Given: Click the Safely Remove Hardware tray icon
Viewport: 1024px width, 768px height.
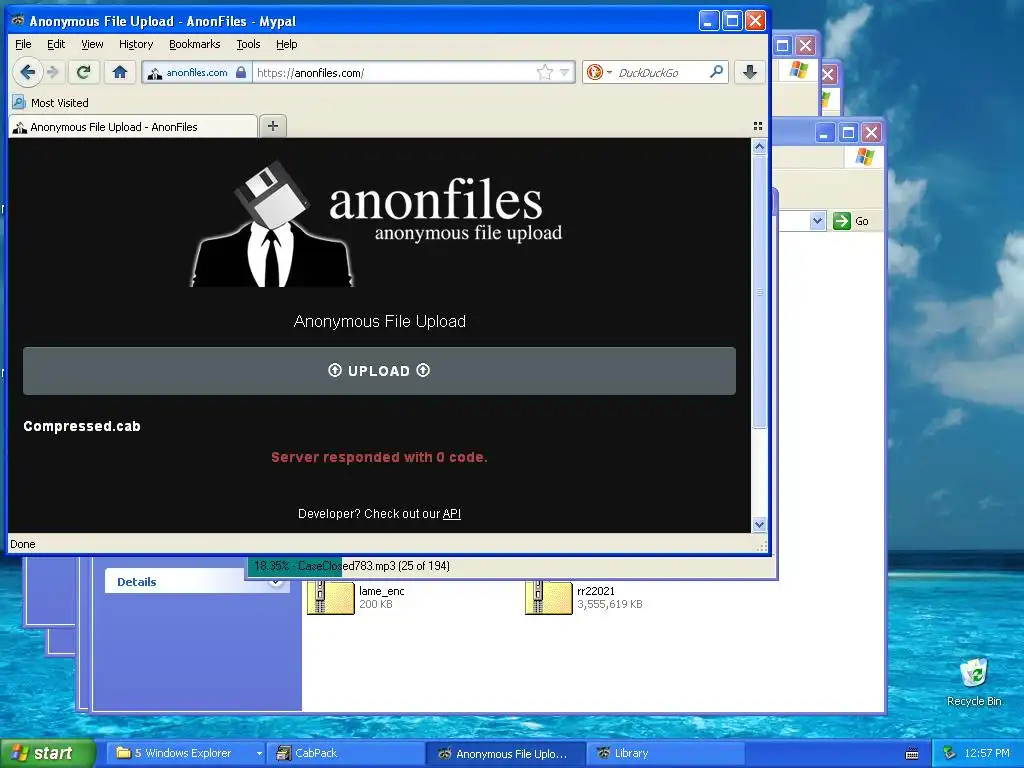Looking at the screenshot, I should (x=950, y=753).
